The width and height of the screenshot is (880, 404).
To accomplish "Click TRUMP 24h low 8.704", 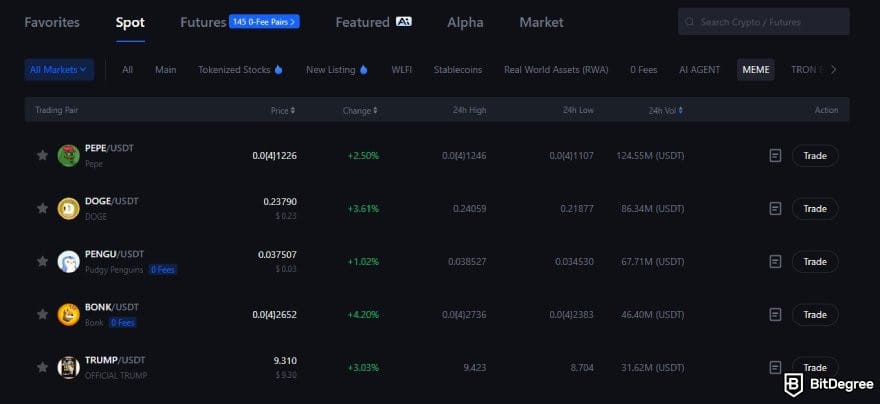I will tap(581, 368).
